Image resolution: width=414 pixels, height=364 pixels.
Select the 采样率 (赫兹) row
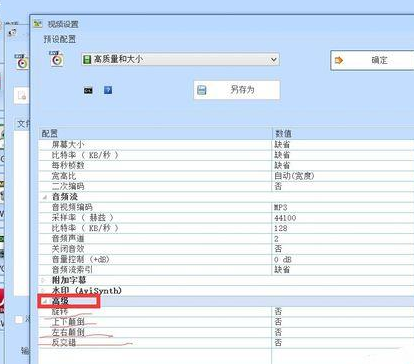tap(226, 218)
